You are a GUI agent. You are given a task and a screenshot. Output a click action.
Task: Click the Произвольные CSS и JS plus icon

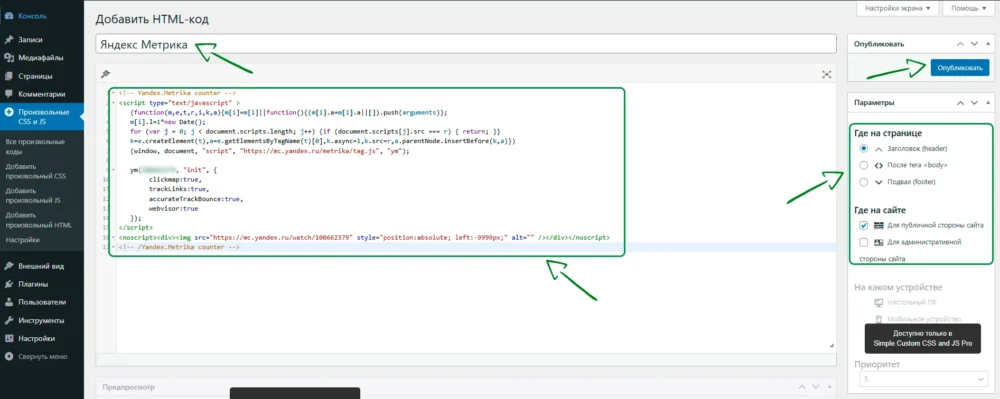9,112
